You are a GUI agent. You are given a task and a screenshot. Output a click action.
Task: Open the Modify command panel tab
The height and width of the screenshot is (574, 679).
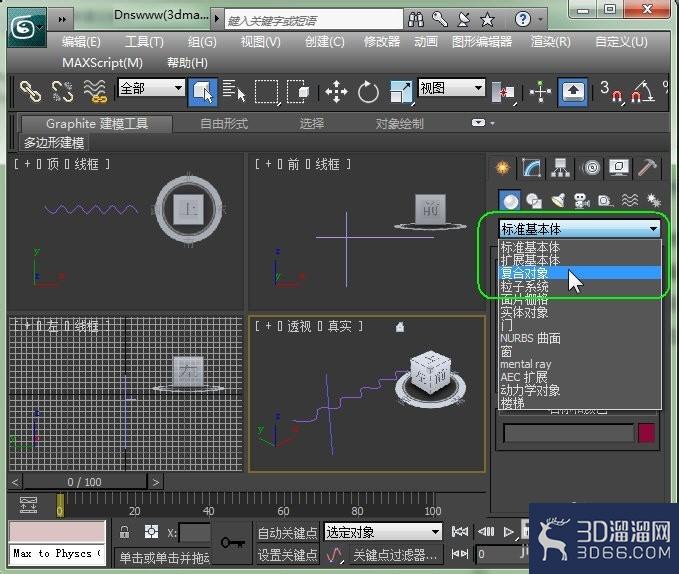[x=531, y=168]
